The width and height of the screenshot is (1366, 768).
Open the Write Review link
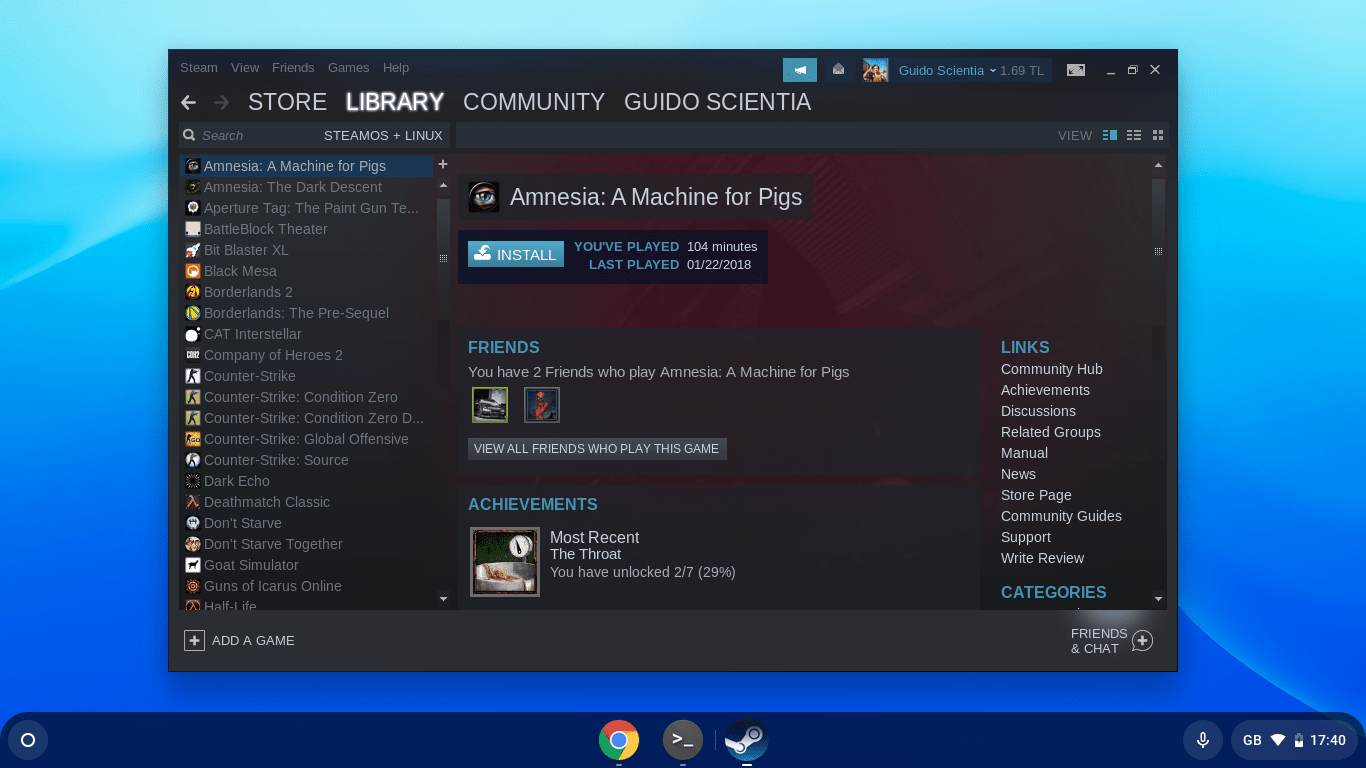[x=1042, y=558]
